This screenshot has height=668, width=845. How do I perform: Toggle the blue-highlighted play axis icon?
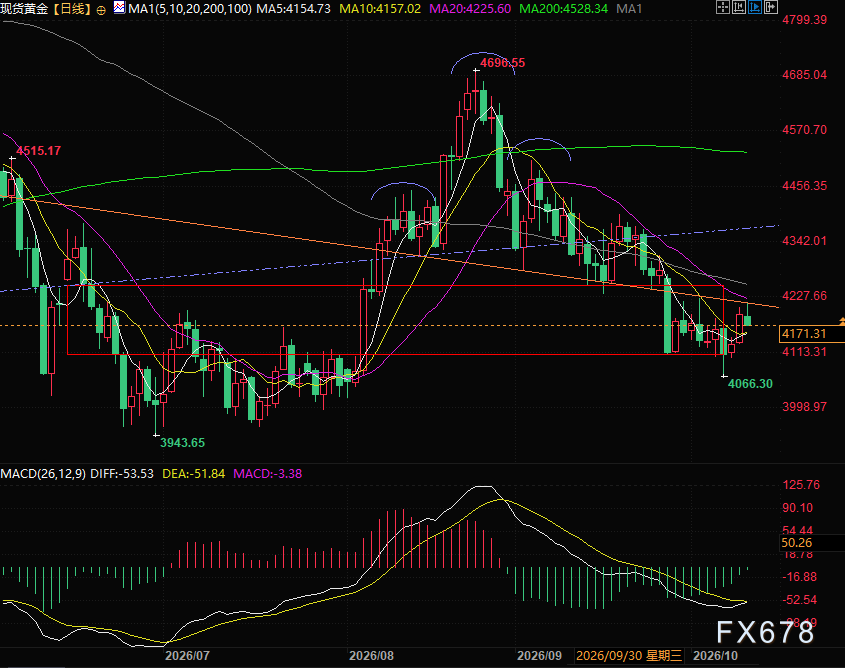[x=754, y=7]
